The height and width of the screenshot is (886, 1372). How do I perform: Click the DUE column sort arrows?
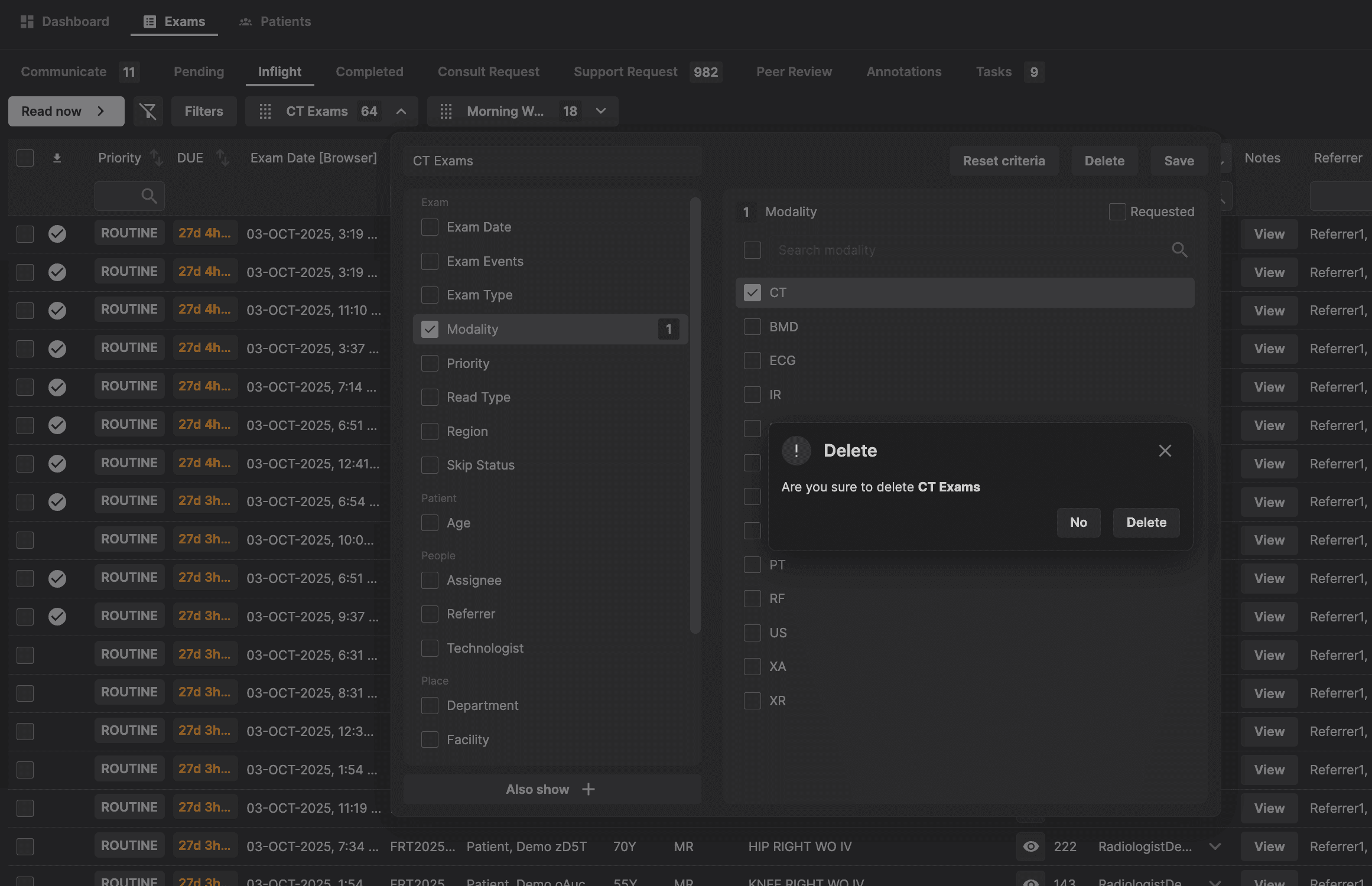pos(222,158)
